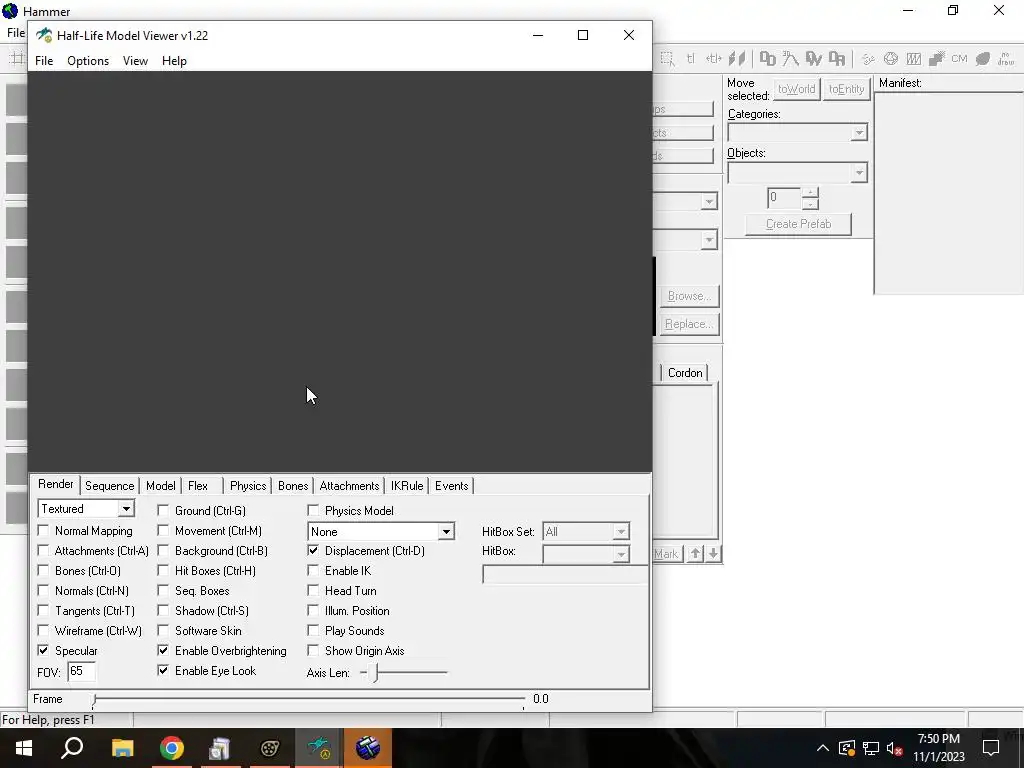
Task: Click the Create Prefab button
Action: click(x=798, y=224)
